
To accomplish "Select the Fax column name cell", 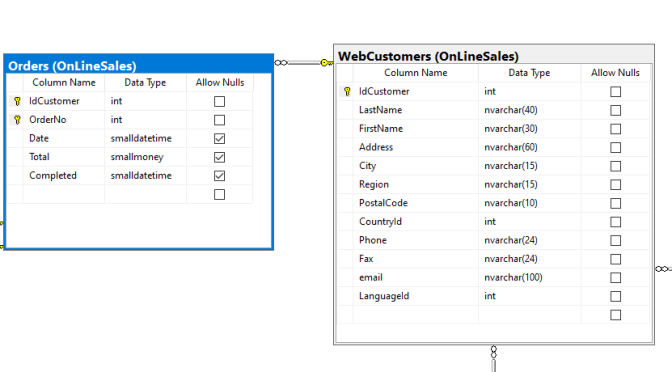I will point(416,259).
